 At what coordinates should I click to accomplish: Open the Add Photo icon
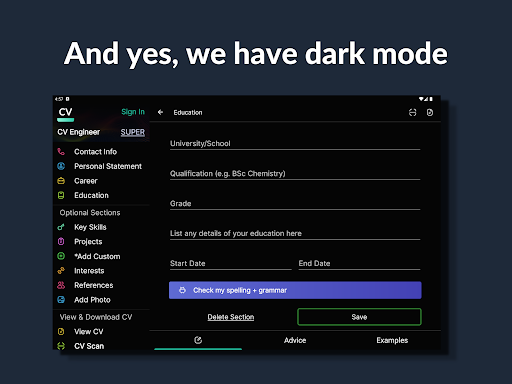(x=61, y=300)
